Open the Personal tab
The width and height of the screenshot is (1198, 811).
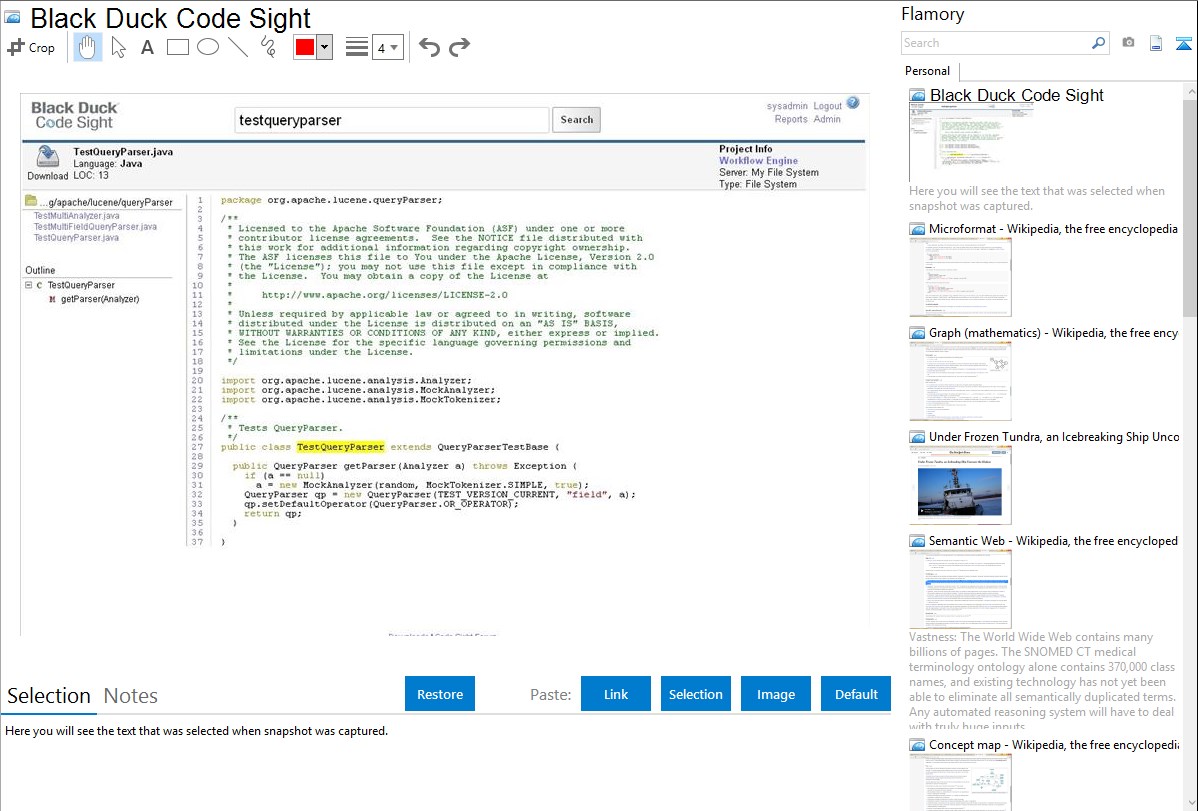pos(927,71)
